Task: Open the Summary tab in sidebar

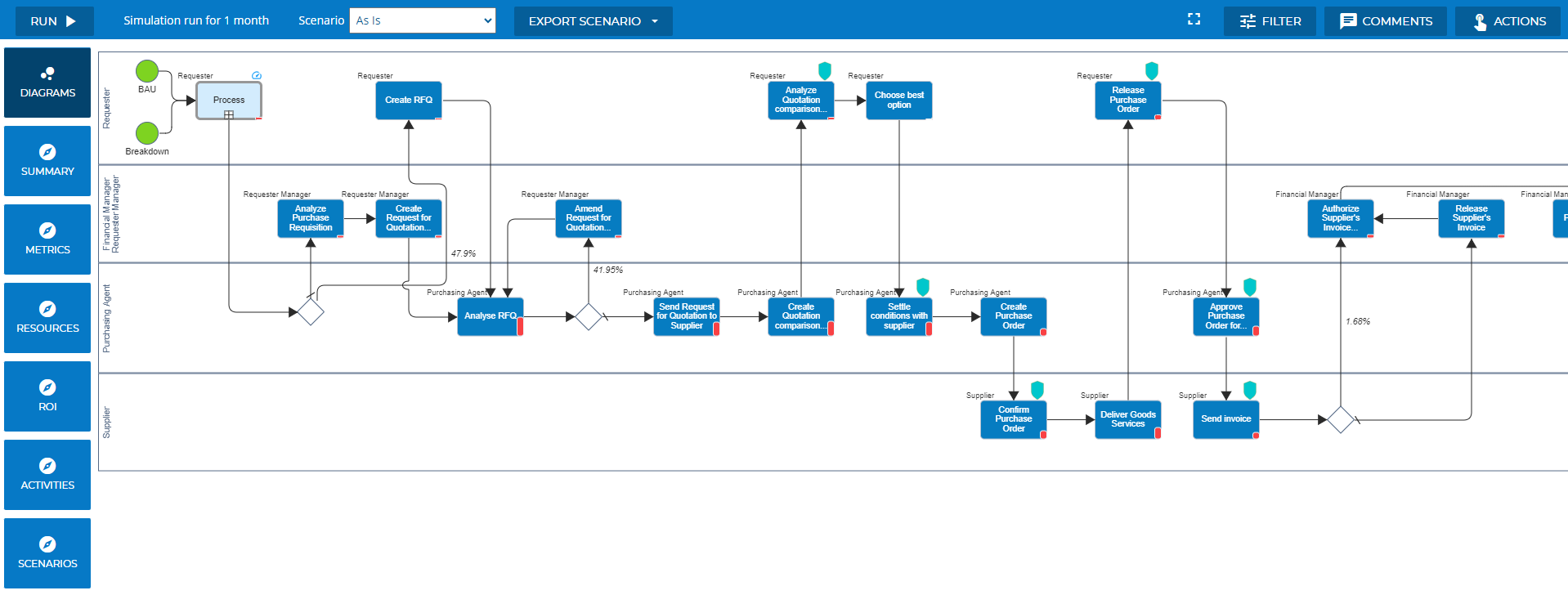Action: click(47, 161)
